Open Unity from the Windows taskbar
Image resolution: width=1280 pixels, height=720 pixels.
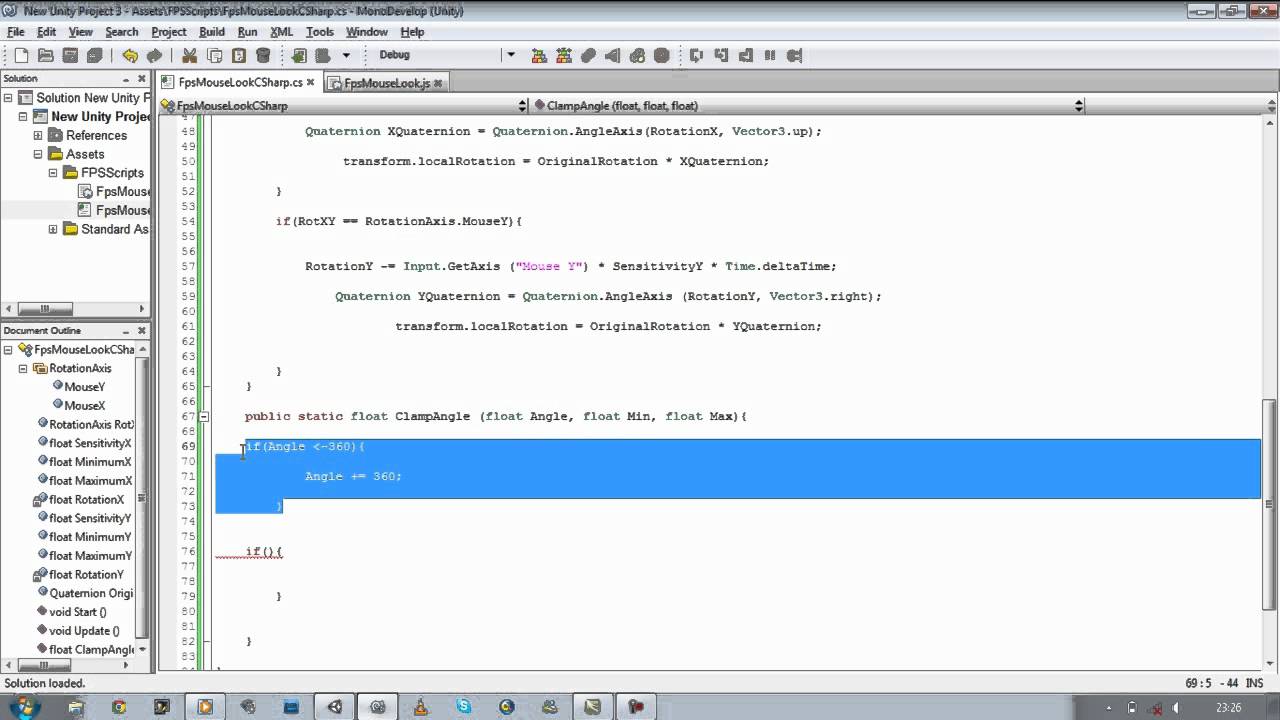[x=335, y=706]
